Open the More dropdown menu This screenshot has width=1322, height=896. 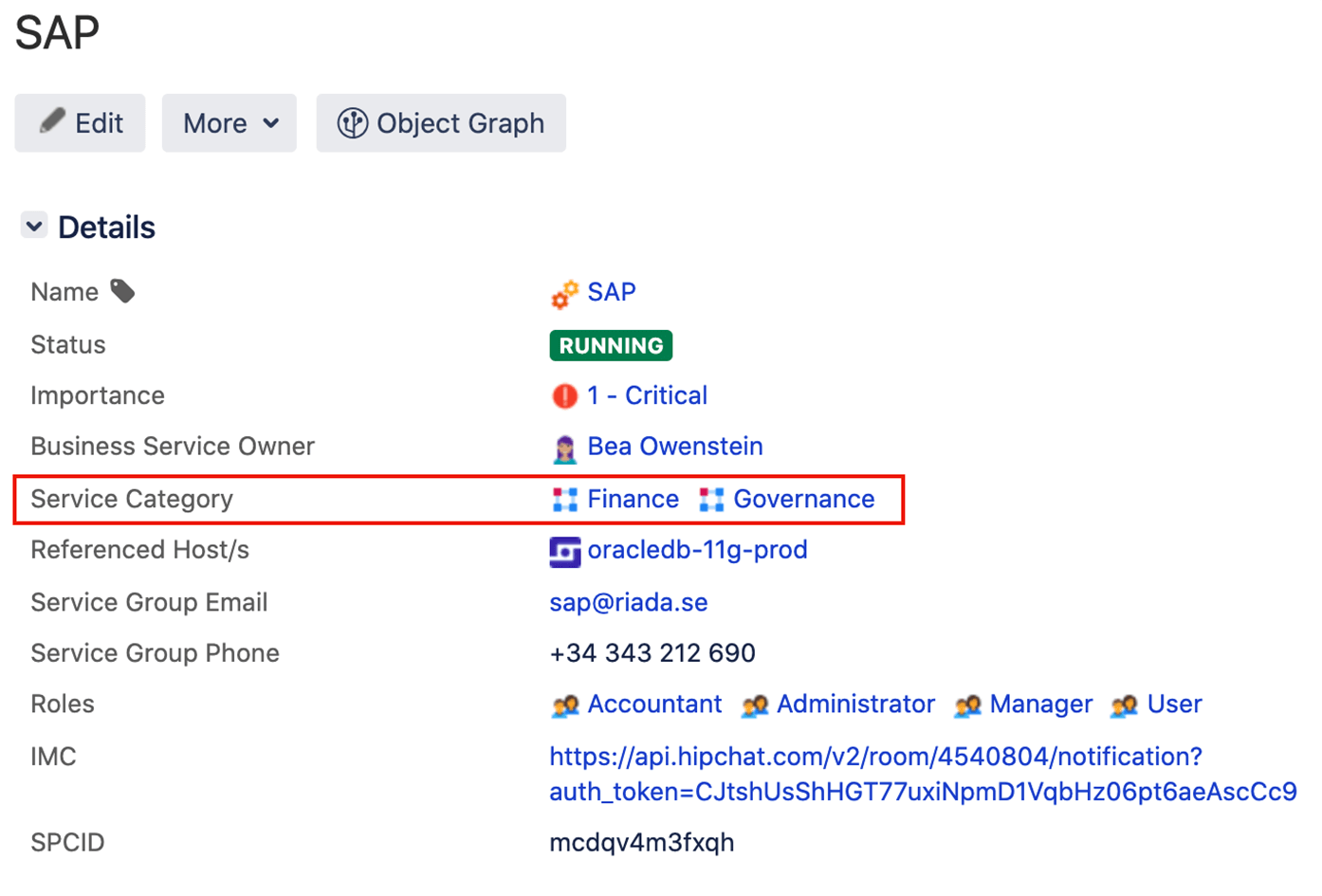pyautogui.click(x=228, y=123)
